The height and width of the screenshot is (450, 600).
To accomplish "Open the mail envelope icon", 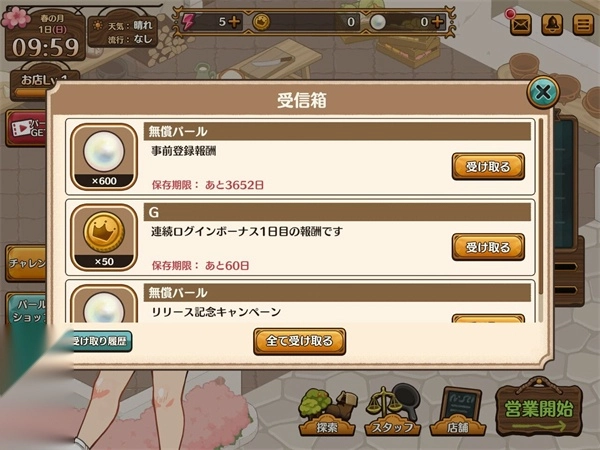I will 521,24.
